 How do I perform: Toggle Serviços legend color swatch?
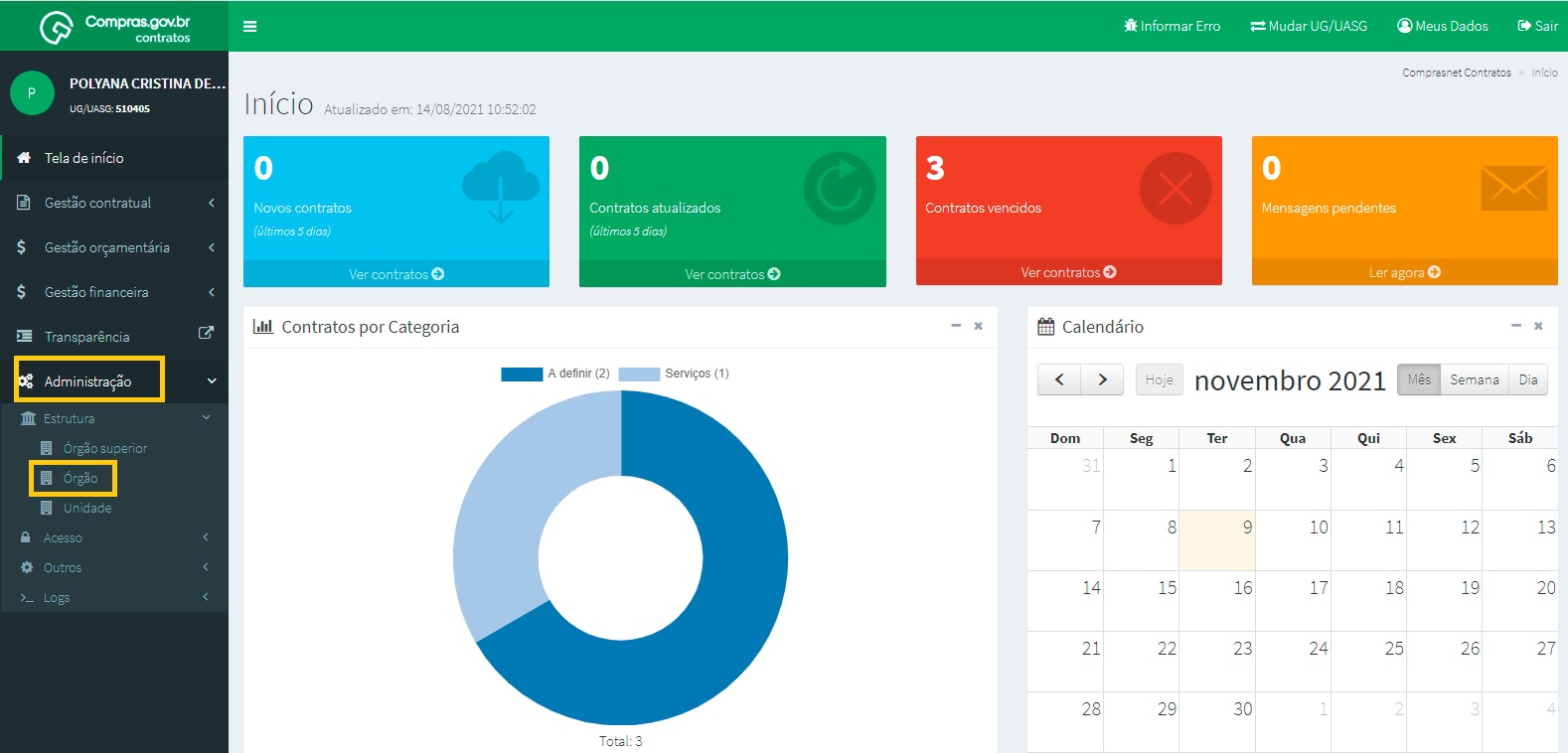[639, 375]
